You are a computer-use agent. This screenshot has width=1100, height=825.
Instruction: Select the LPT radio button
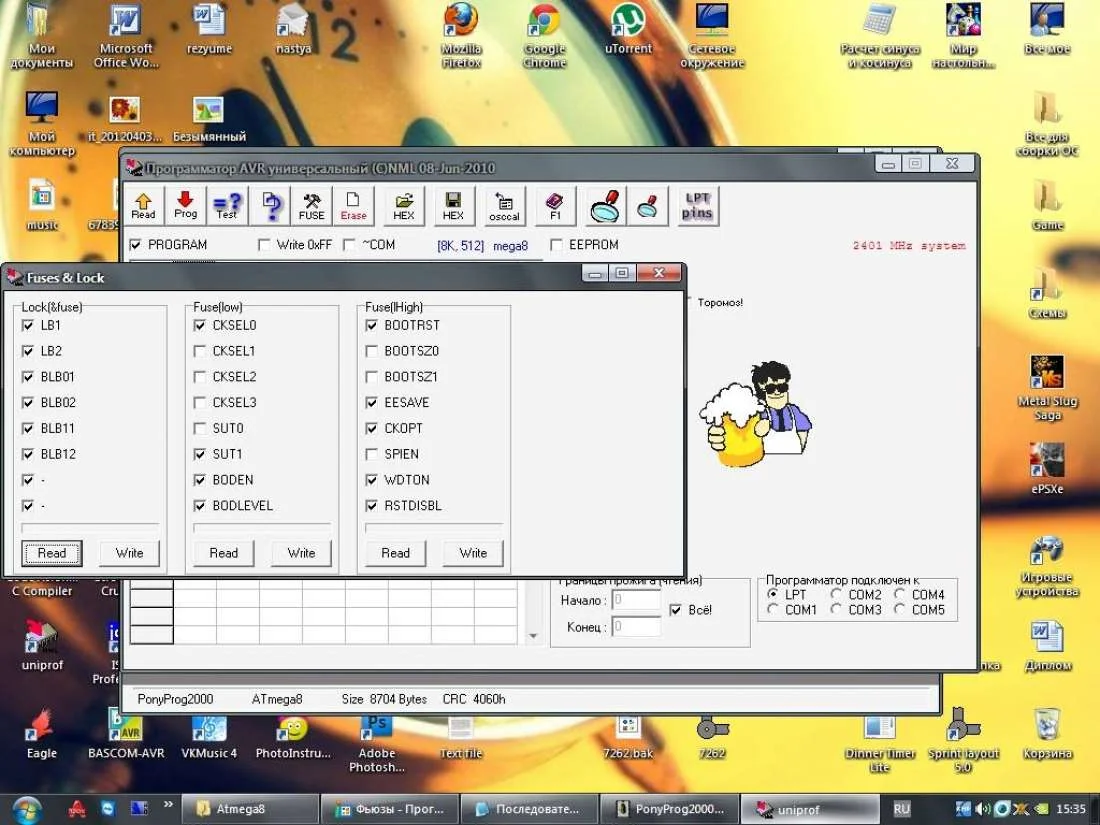pos(773,594)
